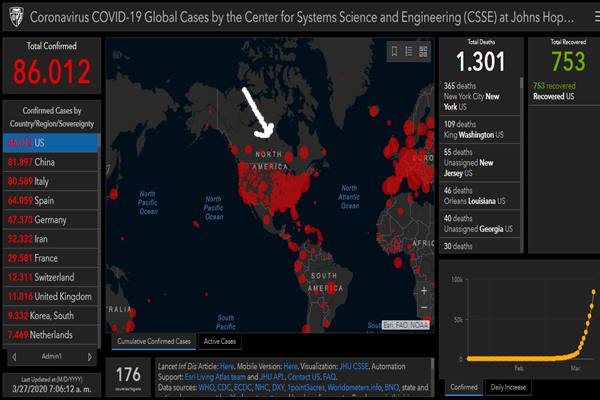Show the Daily Increase chart tab

click(508, 387)
